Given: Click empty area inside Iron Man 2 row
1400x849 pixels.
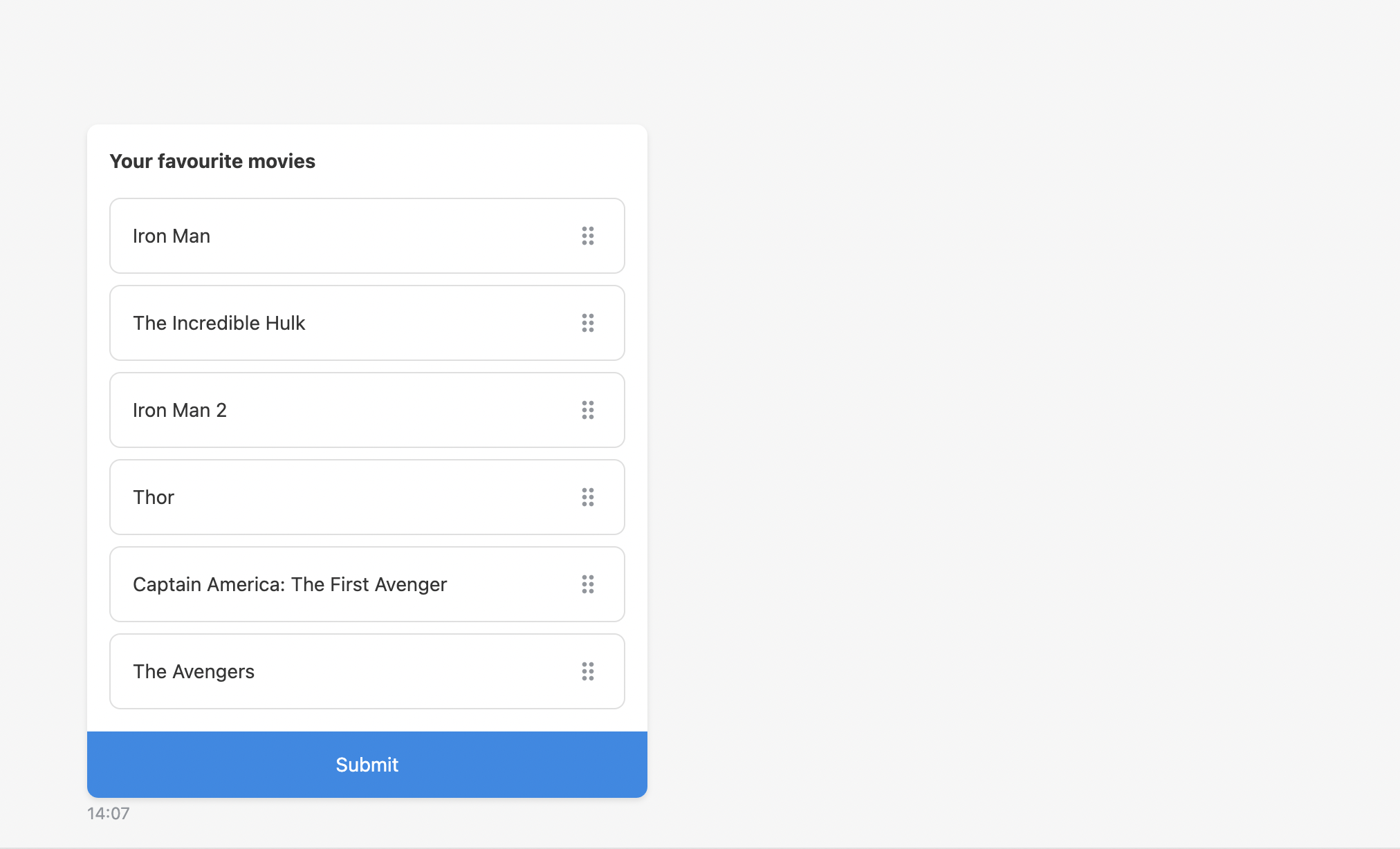Looking at the screenshot, I should coord(401,410).
